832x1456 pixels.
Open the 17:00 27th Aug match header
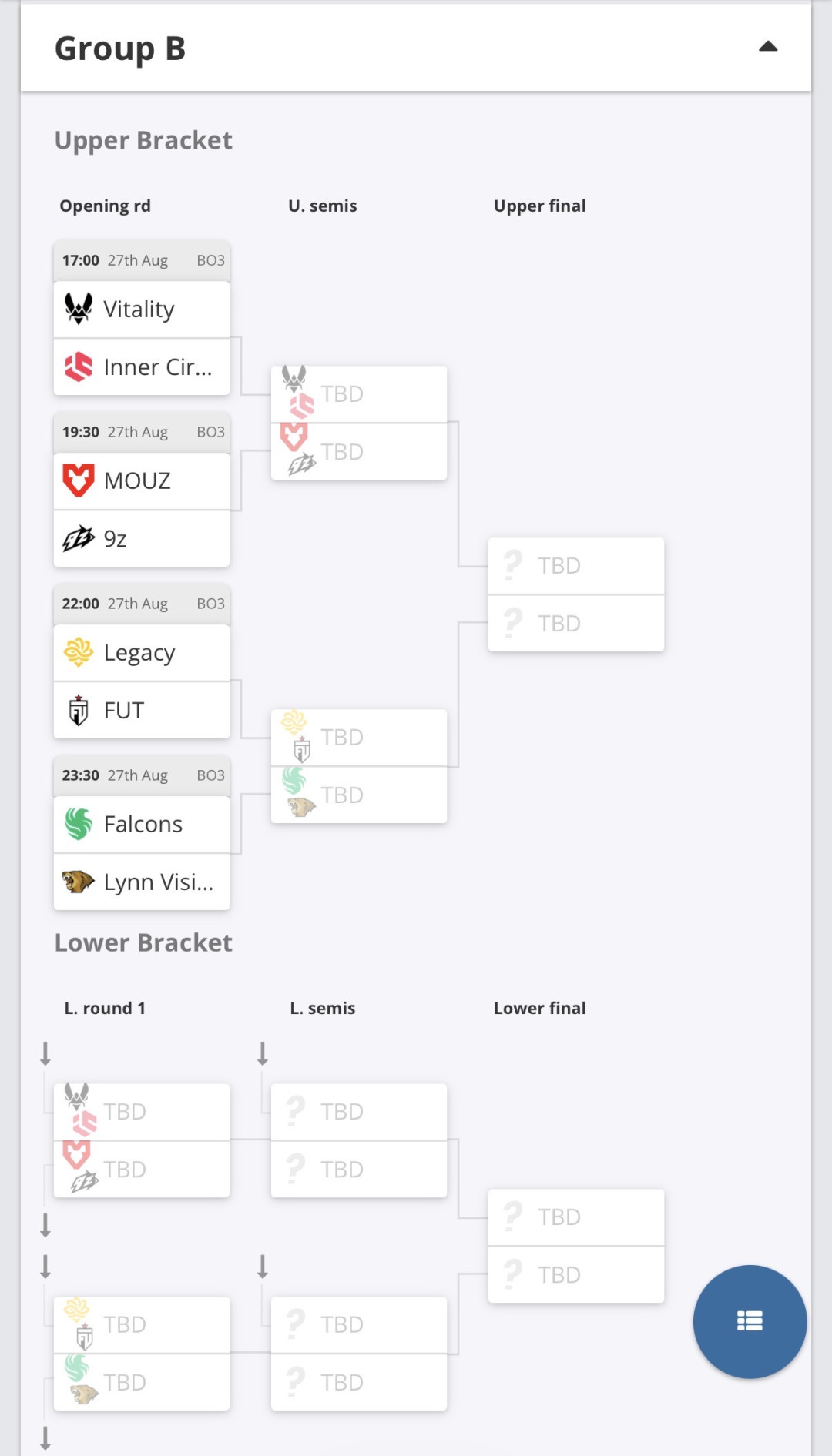click(x=142, y=260)
